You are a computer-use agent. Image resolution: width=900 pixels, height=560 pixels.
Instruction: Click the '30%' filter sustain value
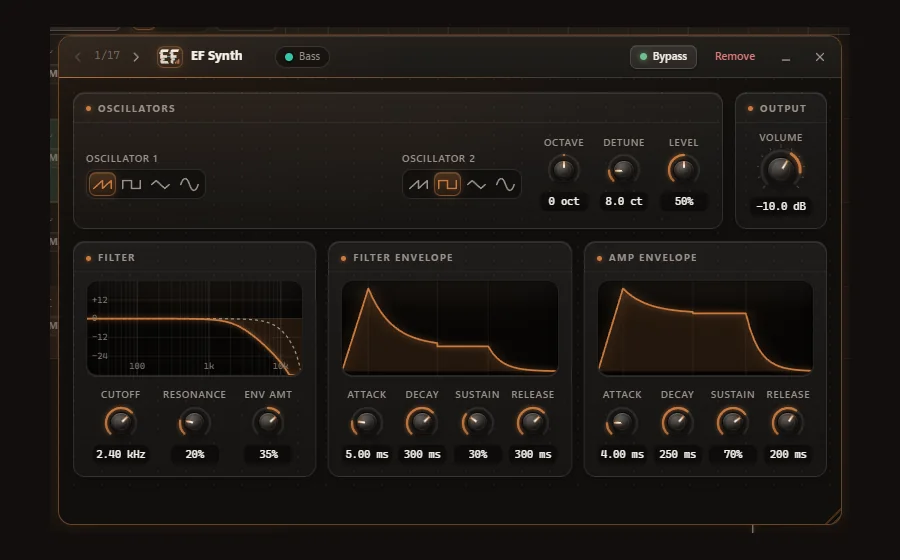pyautogui.click(x=478, y=454)
